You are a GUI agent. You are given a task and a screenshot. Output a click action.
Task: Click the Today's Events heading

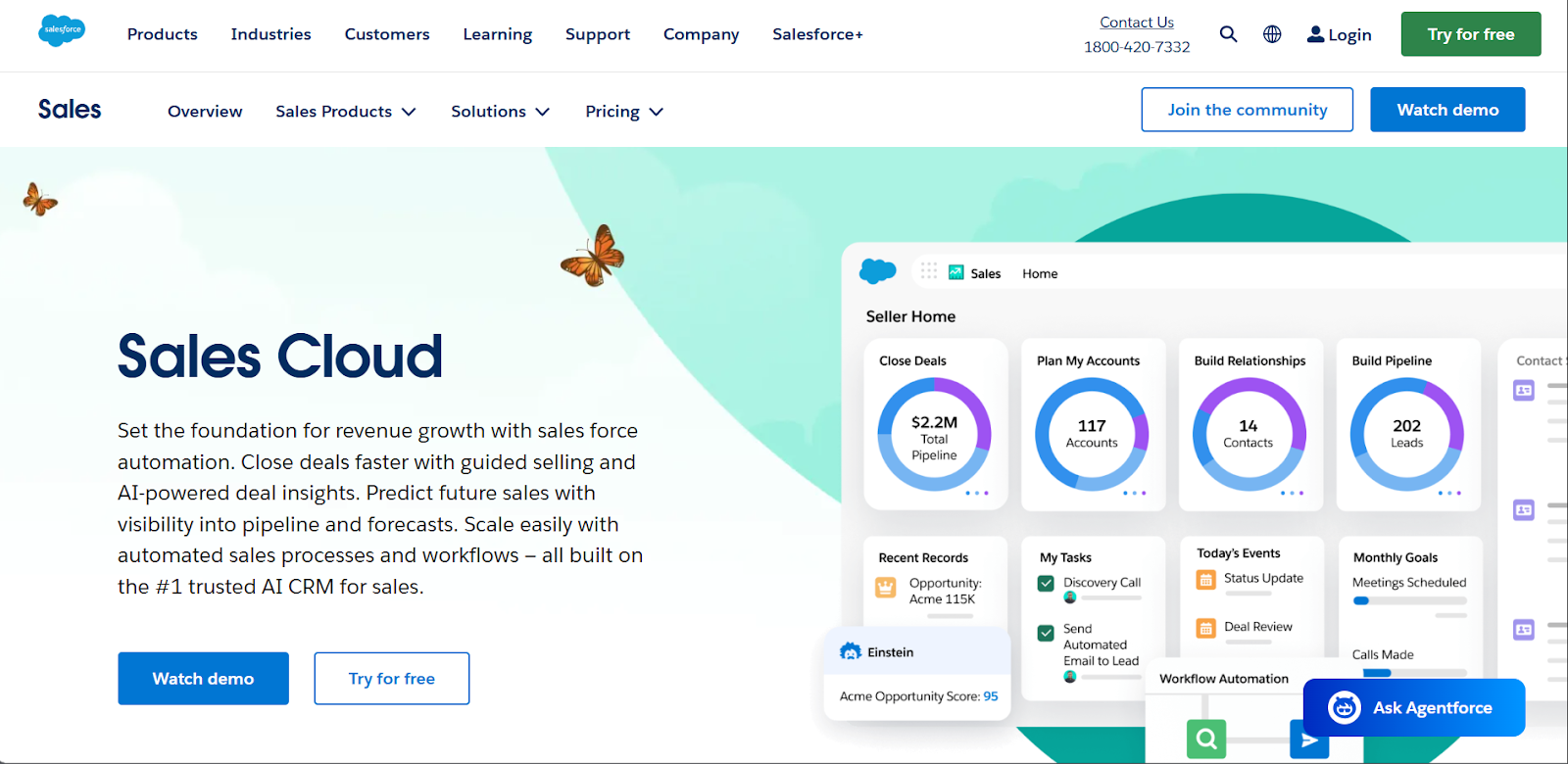click(x=1239, y=553)
